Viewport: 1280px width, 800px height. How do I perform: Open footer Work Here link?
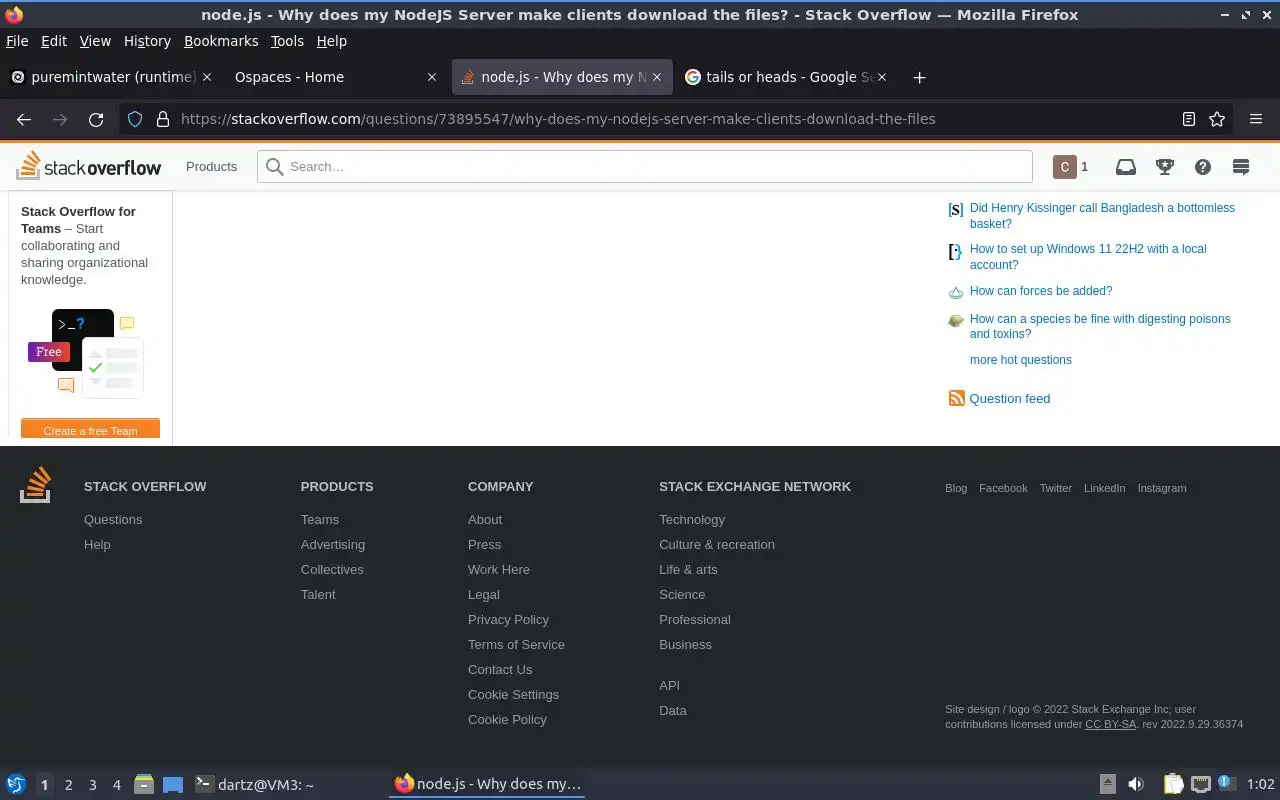[x=499, y=569]
